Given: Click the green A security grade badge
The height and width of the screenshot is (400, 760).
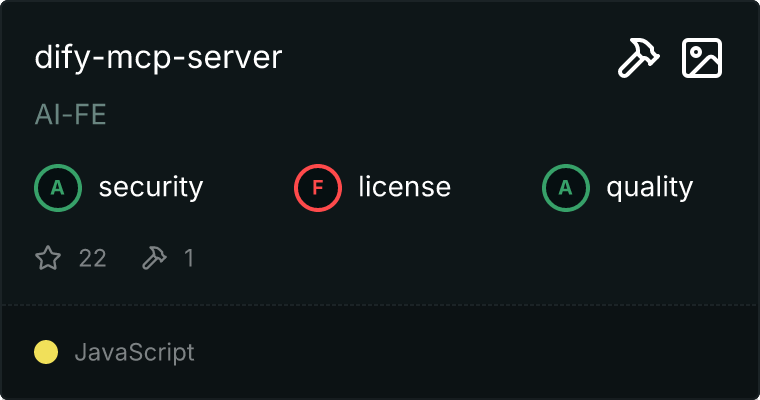Looking at the screenshot, I should [x=58, y=187].
